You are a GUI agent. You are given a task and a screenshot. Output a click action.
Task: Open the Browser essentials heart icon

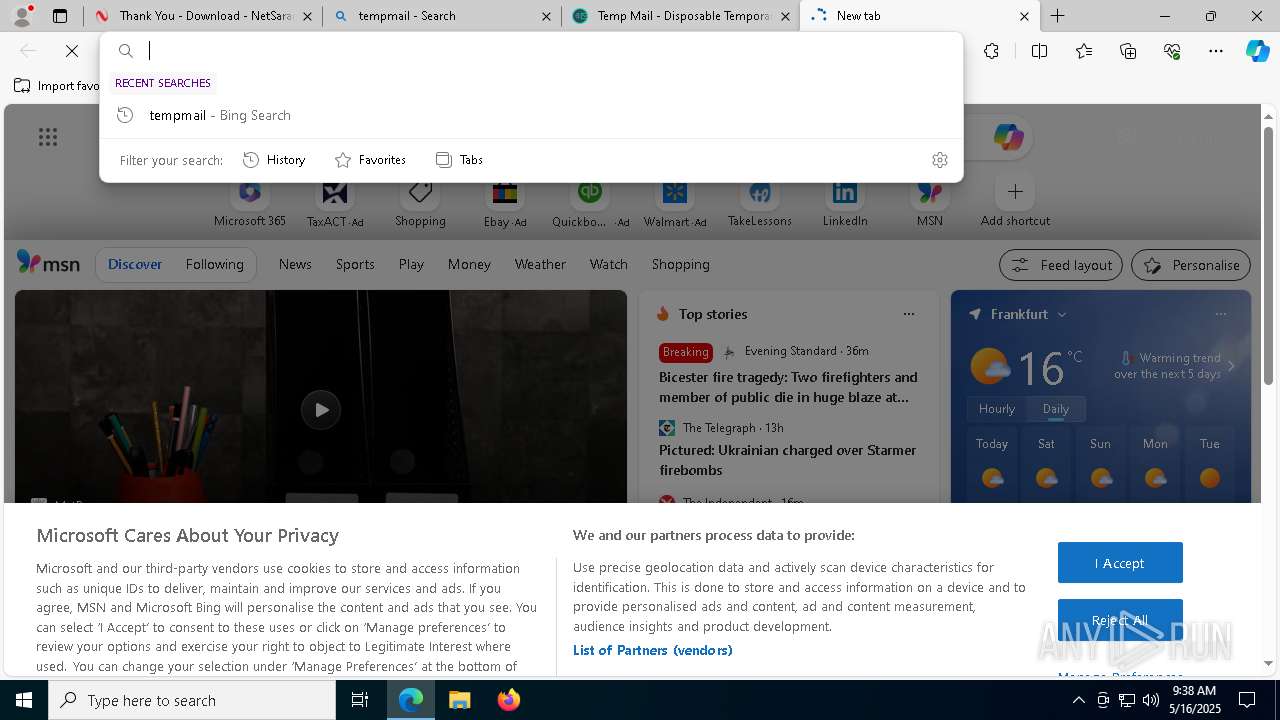pos(1172,51)
